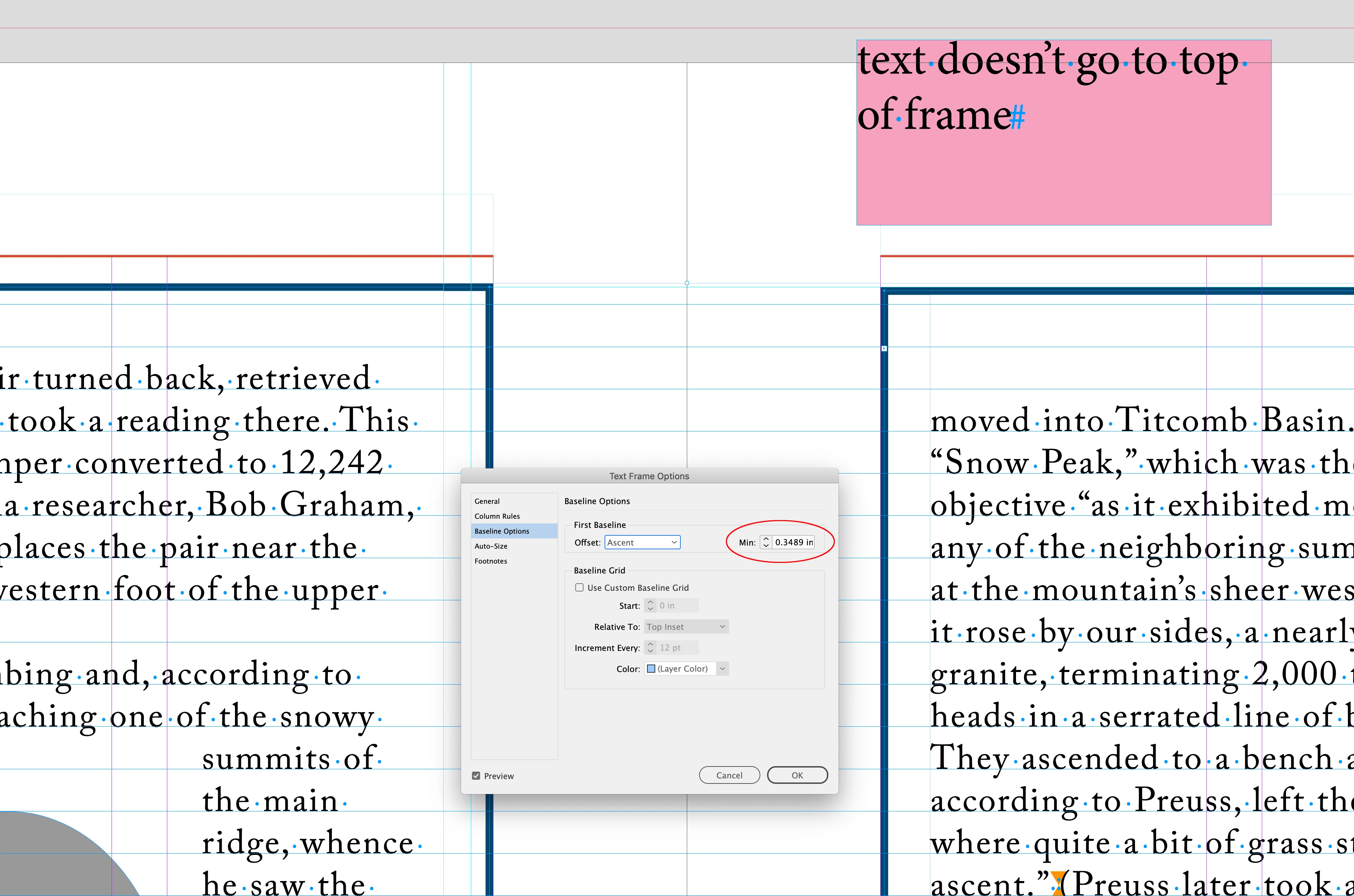This screenshot has height=896, width=1354.
Task: Click the Min 0.3489 in field
Action: click(x=793, y=542)
